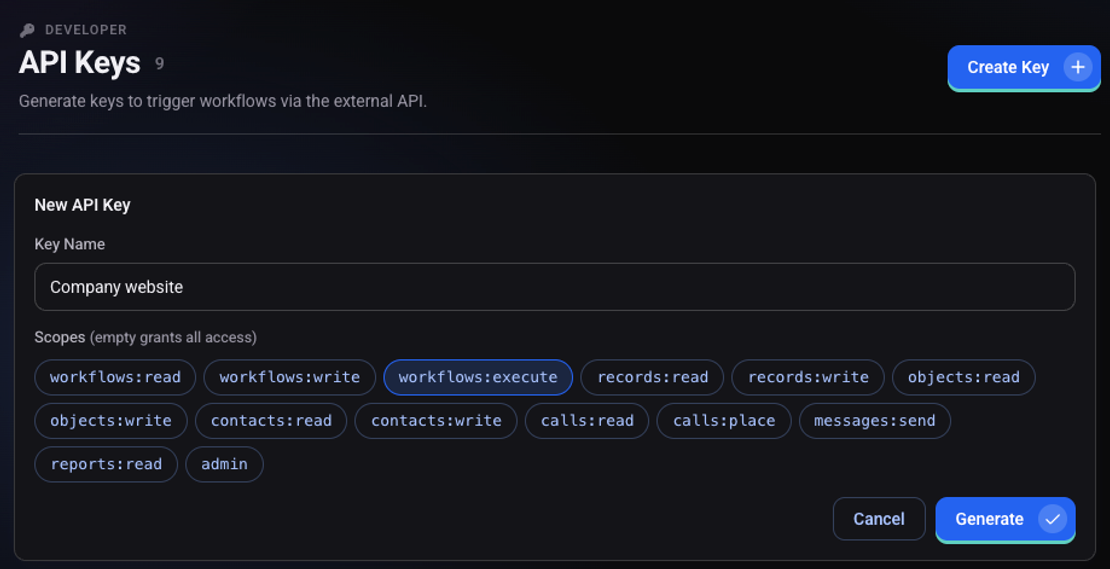Viewport: 1110px width, 569px height.
Task: Click the key icon beside DEVELOPER
Action: pos(27,30)
